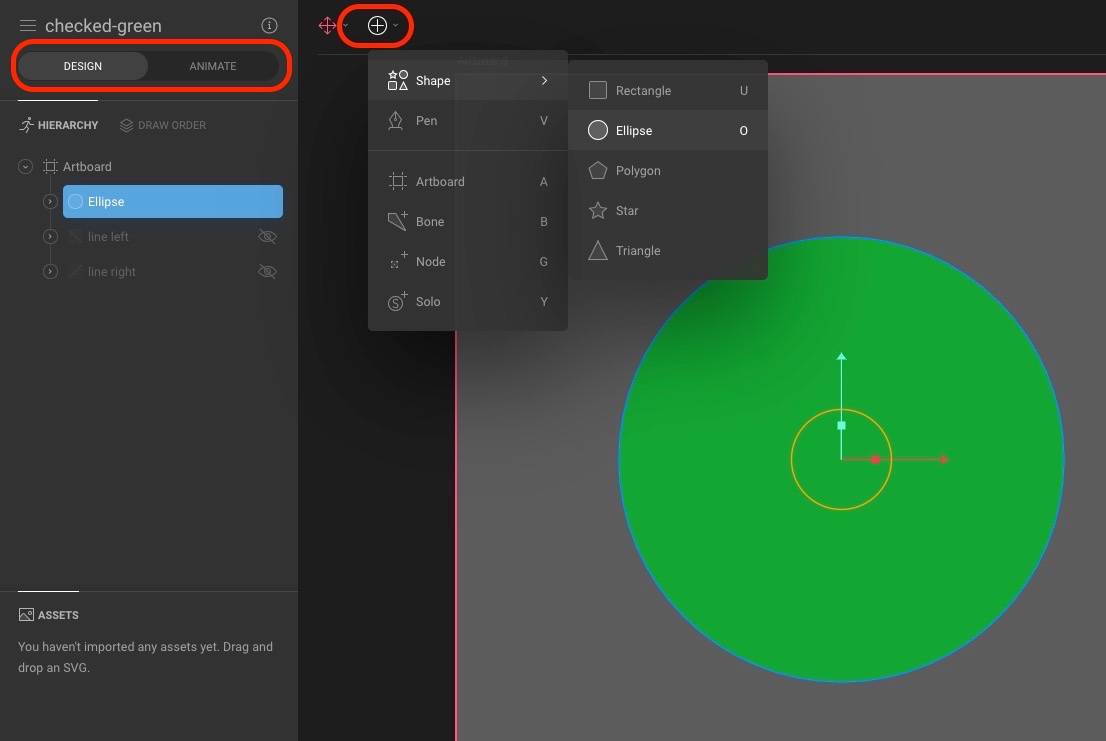Click the create tool plus icon
Image resolution: width=1106 pixels, height=741 pixels.
(x=377, y=25)
